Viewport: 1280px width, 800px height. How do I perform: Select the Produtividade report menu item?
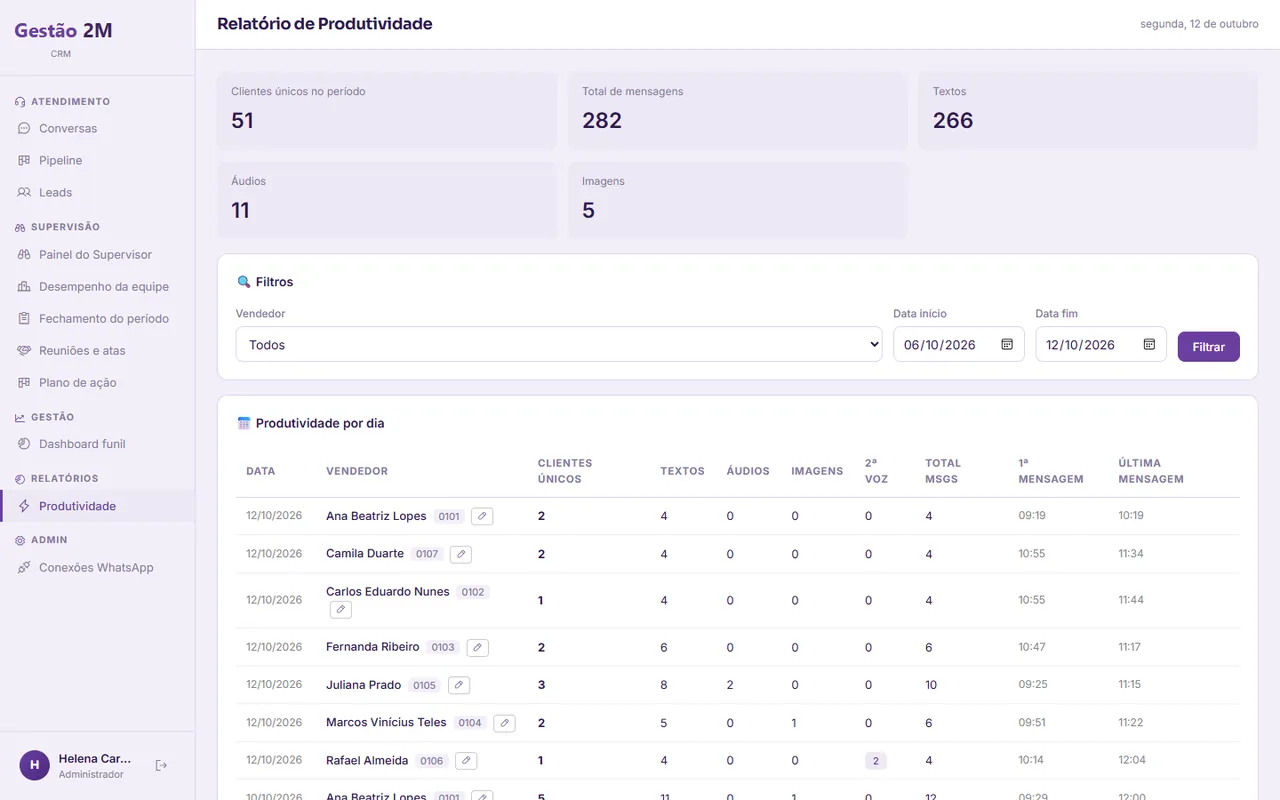coord(97,506)
